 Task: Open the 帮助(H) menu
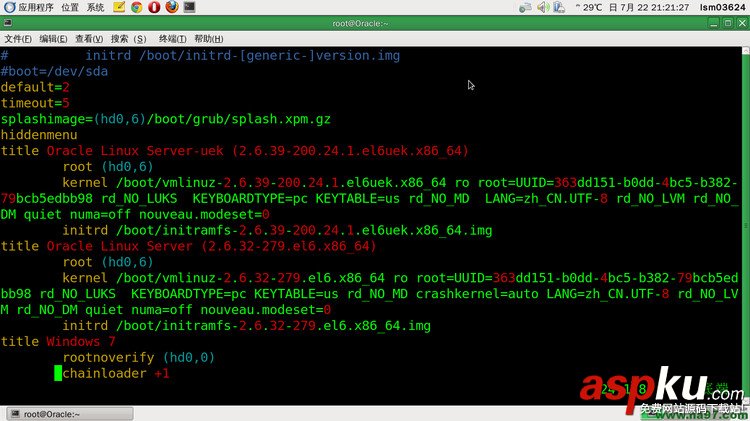point(209,39)
